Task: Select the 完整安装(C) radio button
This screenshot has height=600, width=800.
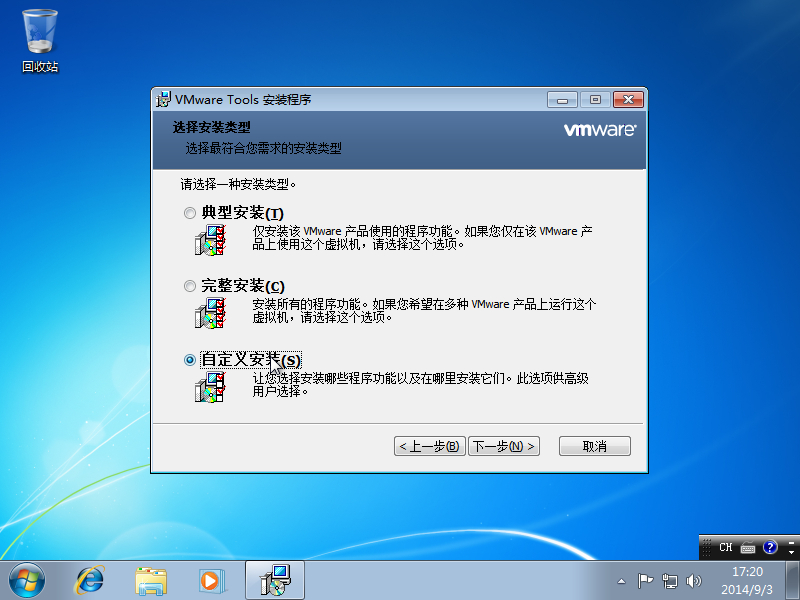Action: pos(190,286)
